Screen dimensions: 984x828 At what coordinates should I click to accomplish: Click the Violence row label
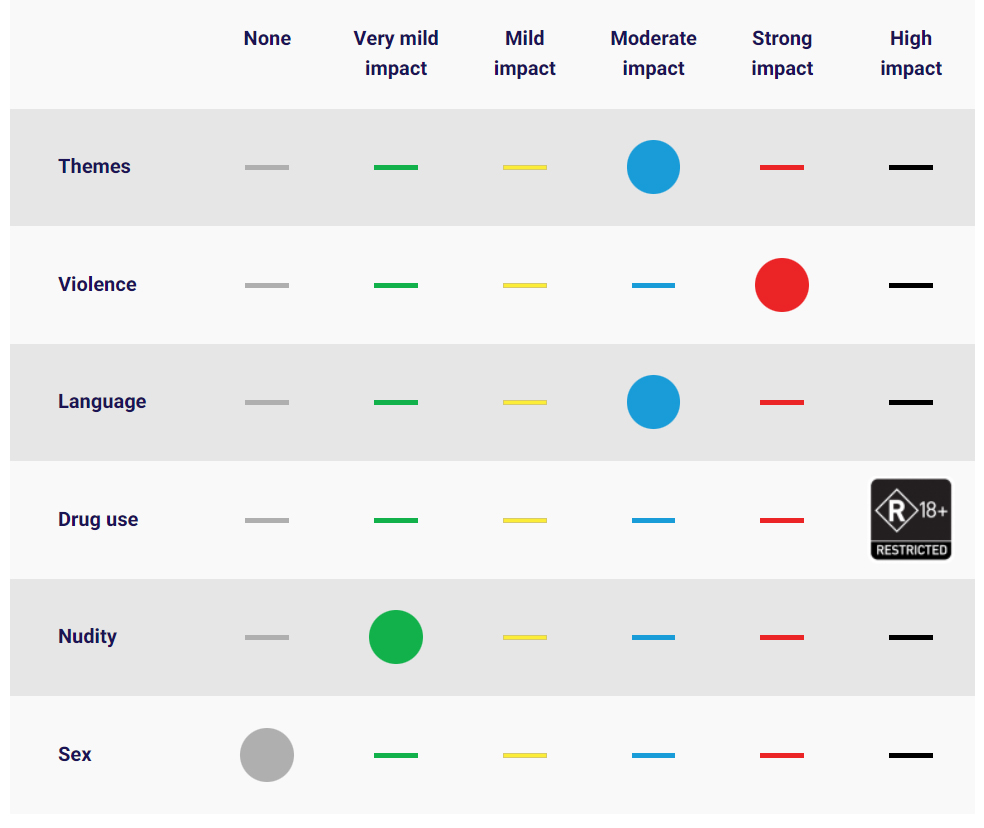[97, 285]
